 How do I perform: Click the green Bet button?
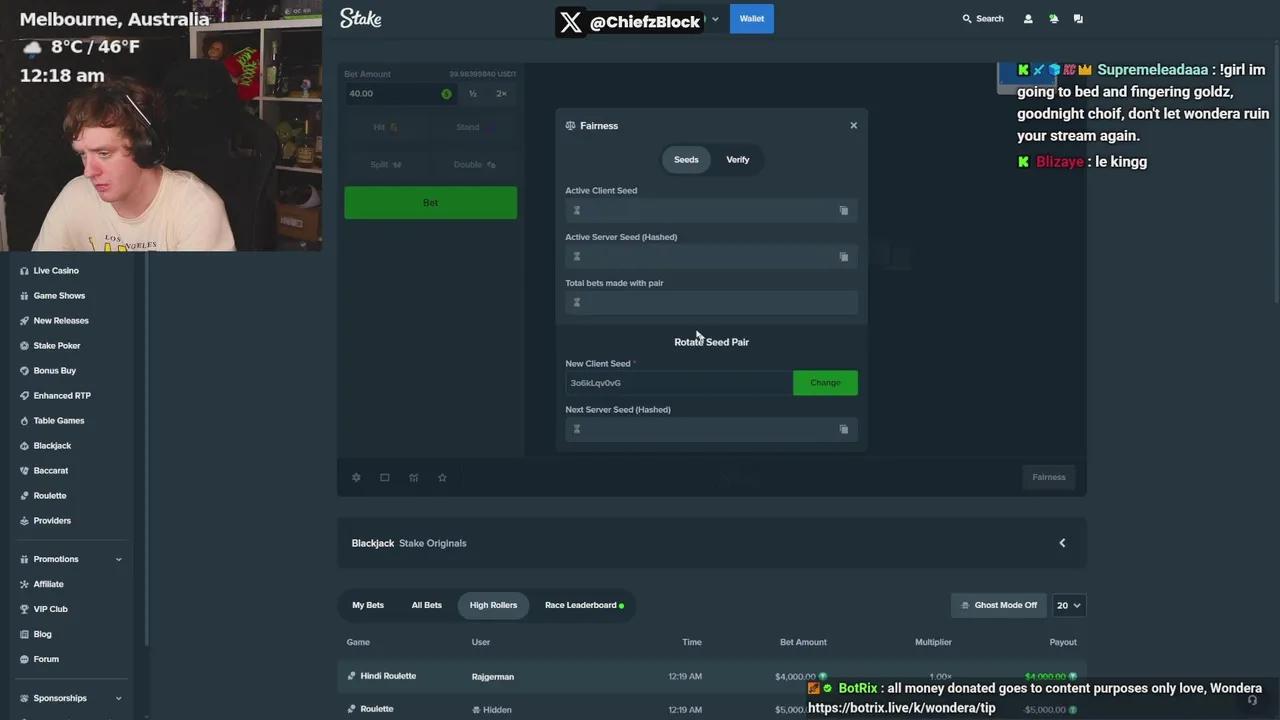(430, 203)
